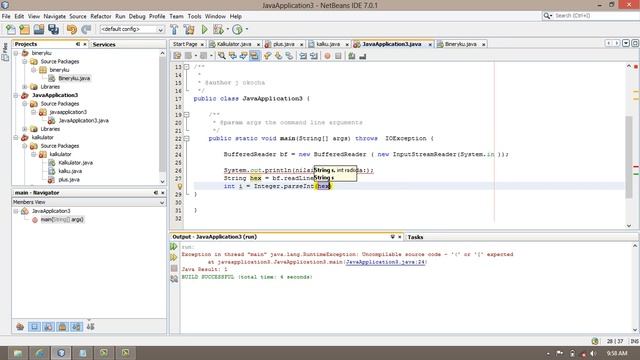The width and height of the screenshot is (640, 360).
Task: Open the Source menu
Action: click(78, 16)
